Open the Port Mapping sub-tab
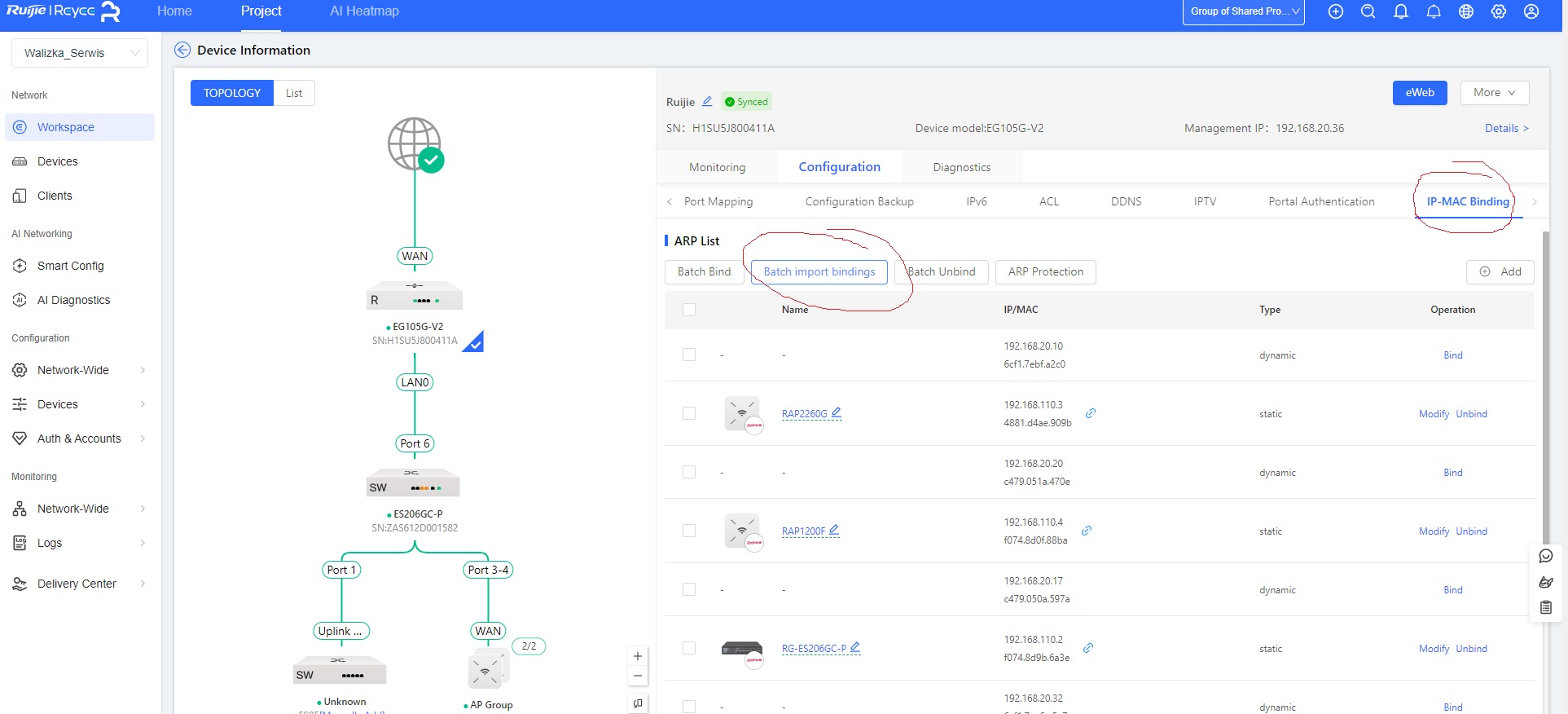The image size is (1568, 714). [x=718, y=201]
